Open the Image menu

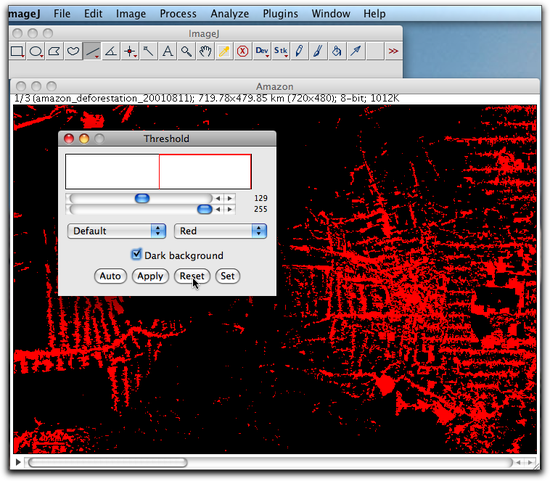[x=131, y=14]
